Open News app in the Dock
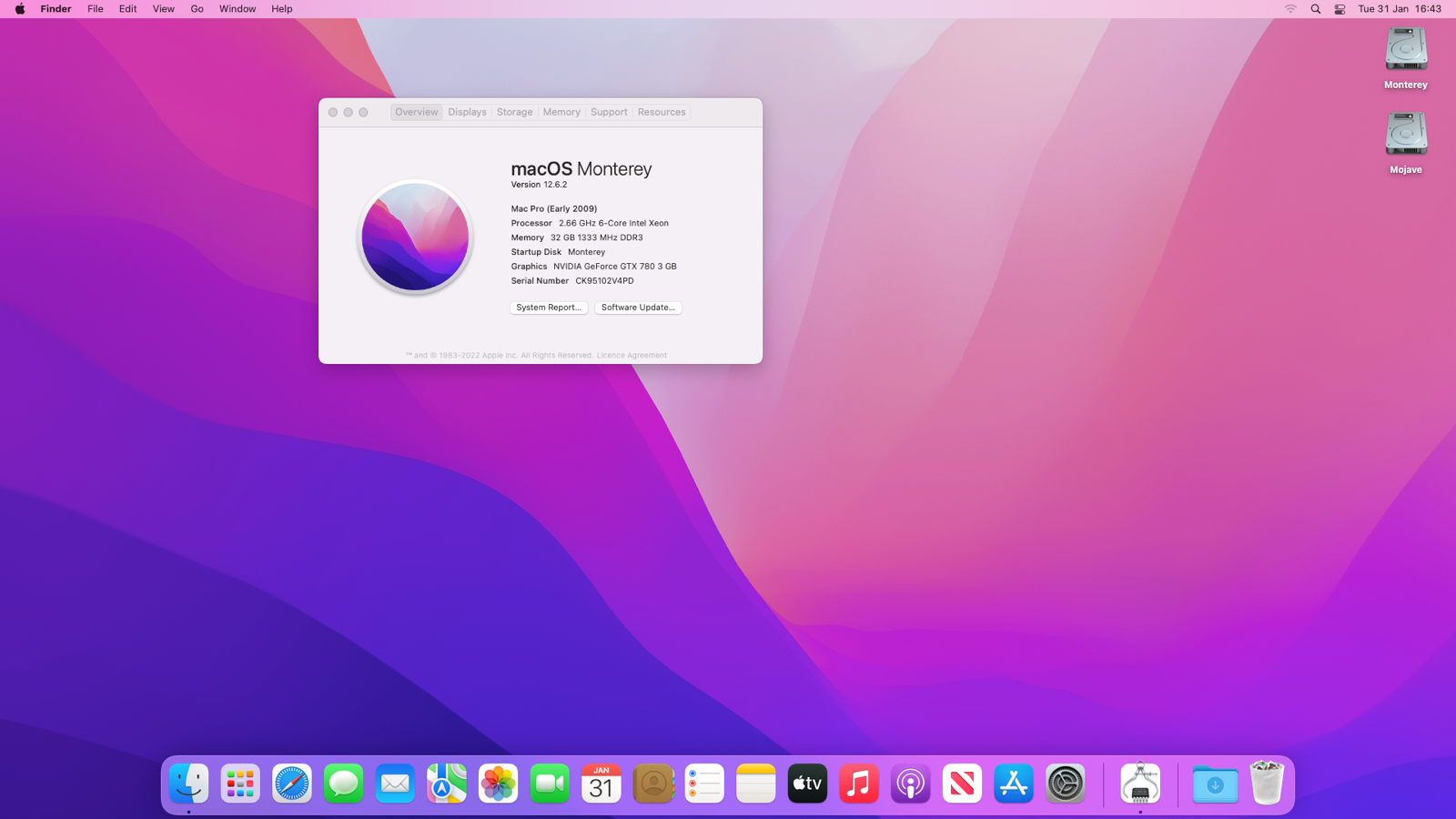 click(962, 784)
